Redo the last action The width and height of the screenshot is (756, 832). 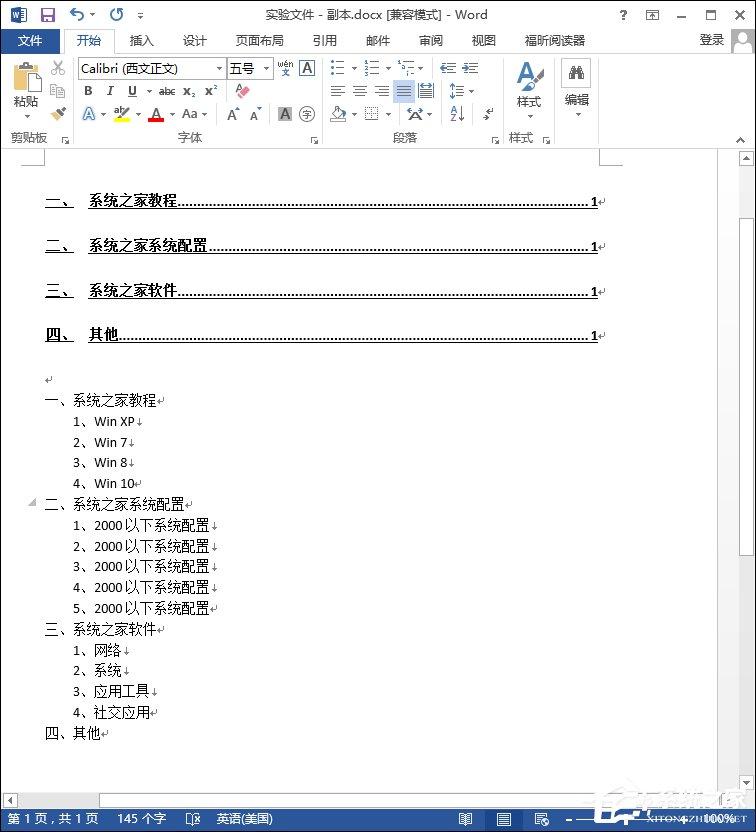pyautogui.click(x=116, y=14)
